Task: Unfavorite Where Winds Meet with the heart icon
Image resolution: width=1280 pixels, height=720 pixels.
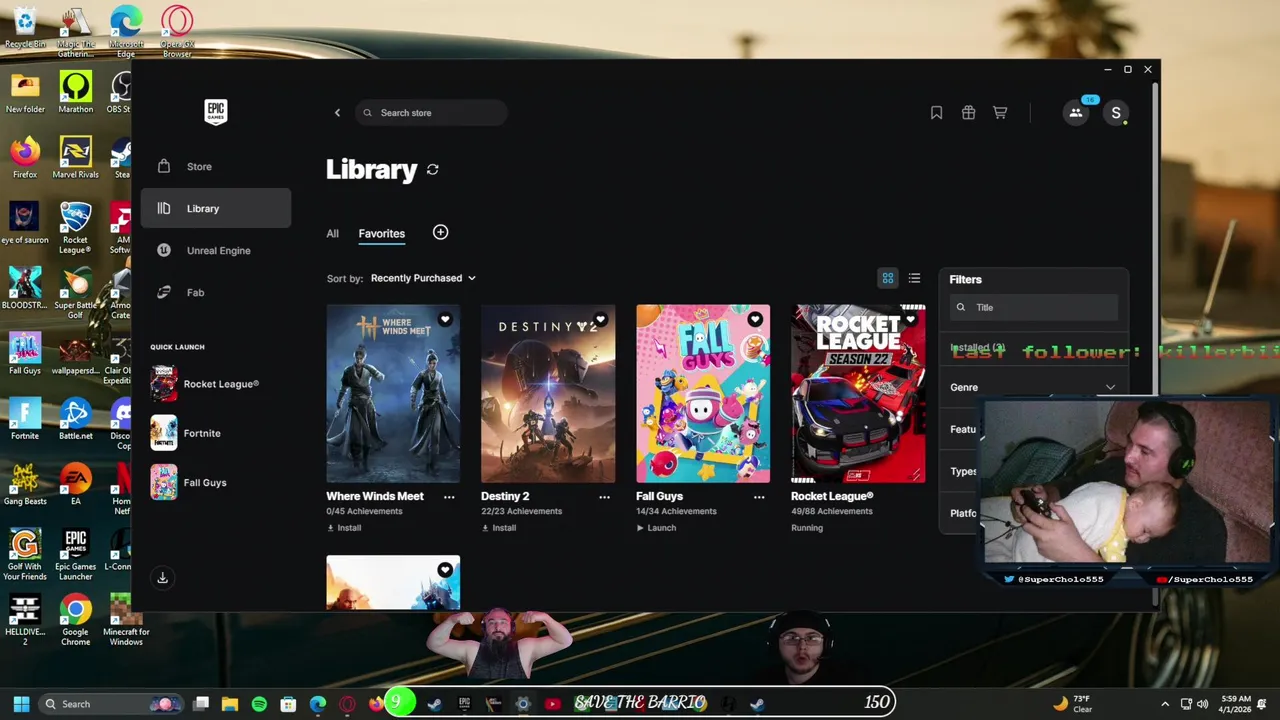Action: pos(445,320)
